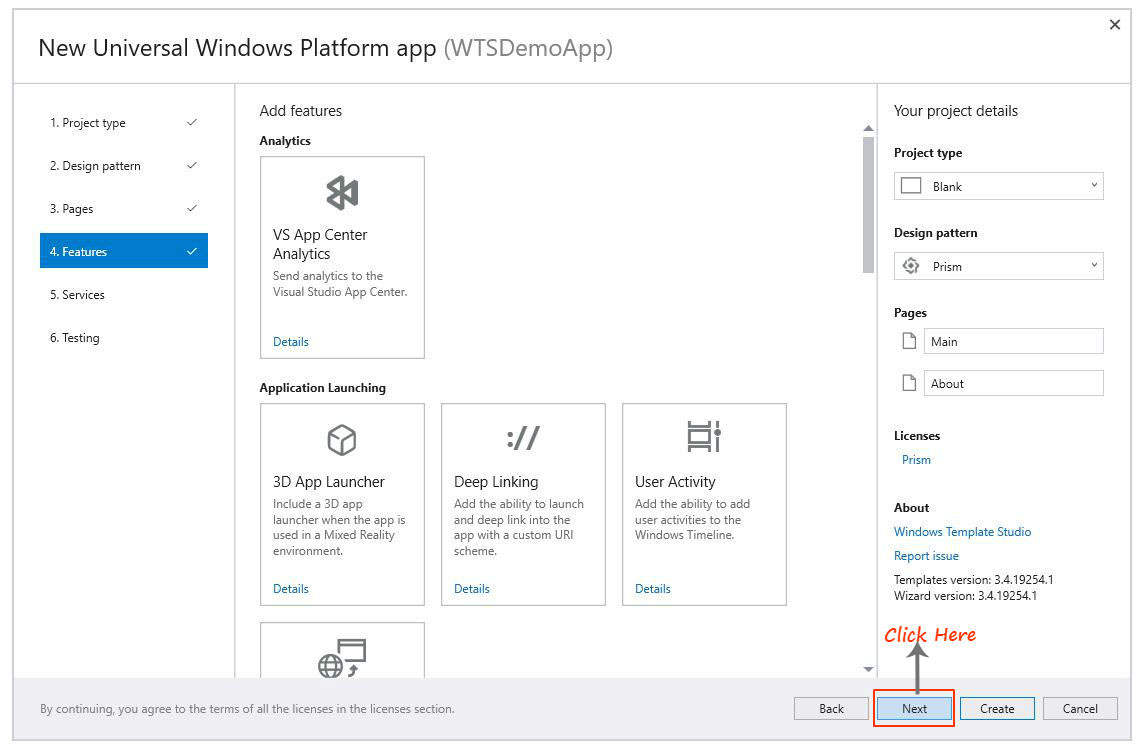Select the 3D App Launcher card title
1146x753 pixels.
328,482
